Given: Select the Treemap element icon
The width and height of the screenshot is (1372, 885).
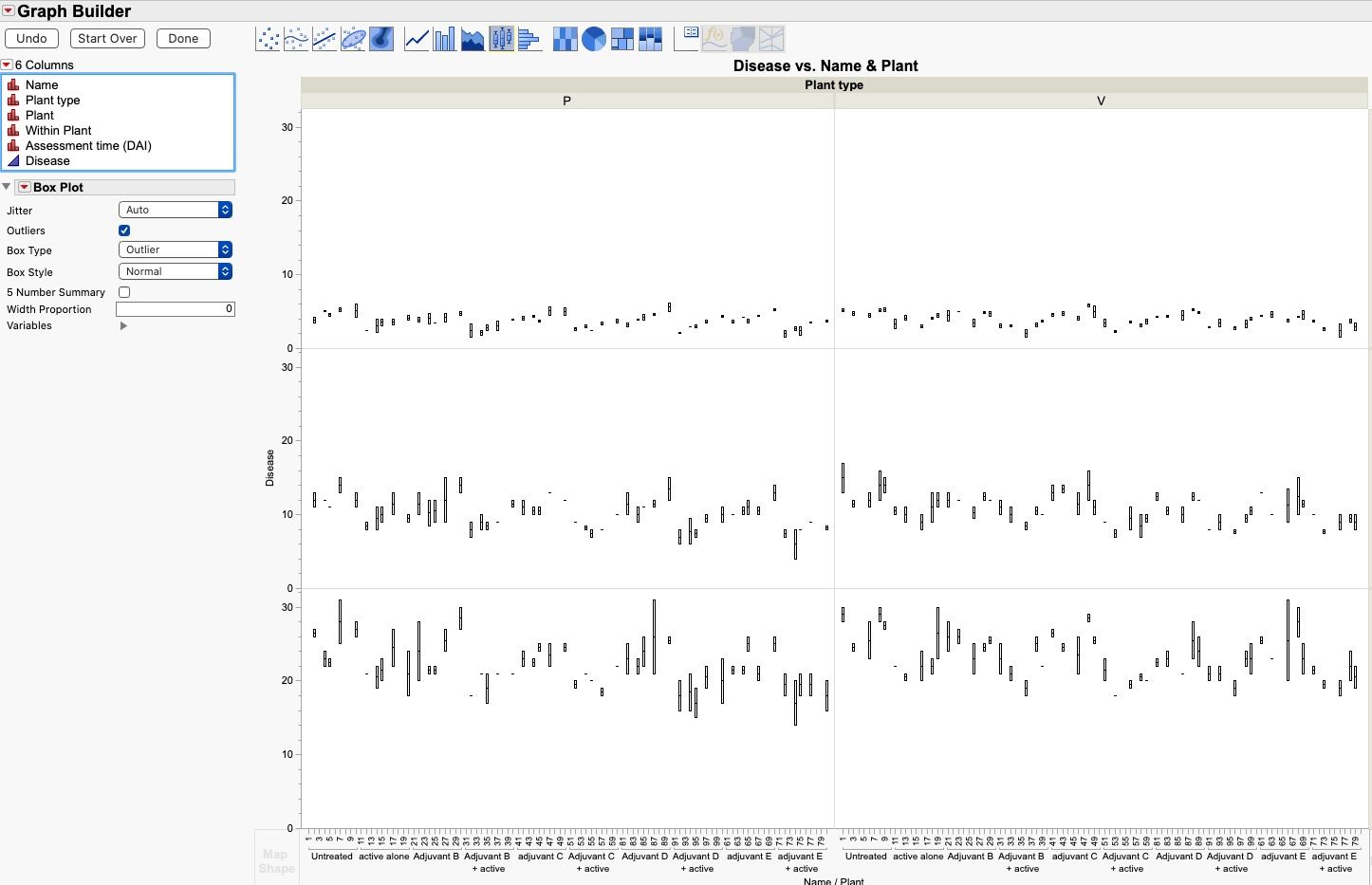Looking at the screenshot, I should point(622,38).
